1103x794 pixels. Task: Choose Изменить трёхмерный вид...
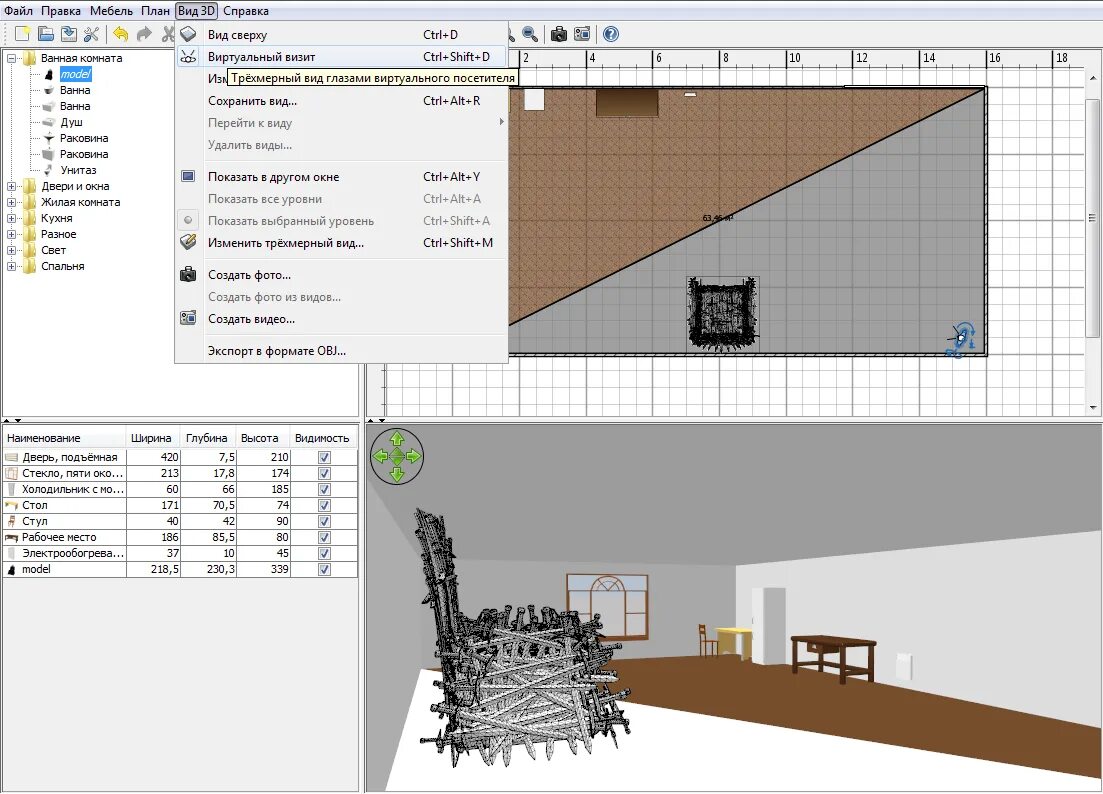tap(341, 243)
